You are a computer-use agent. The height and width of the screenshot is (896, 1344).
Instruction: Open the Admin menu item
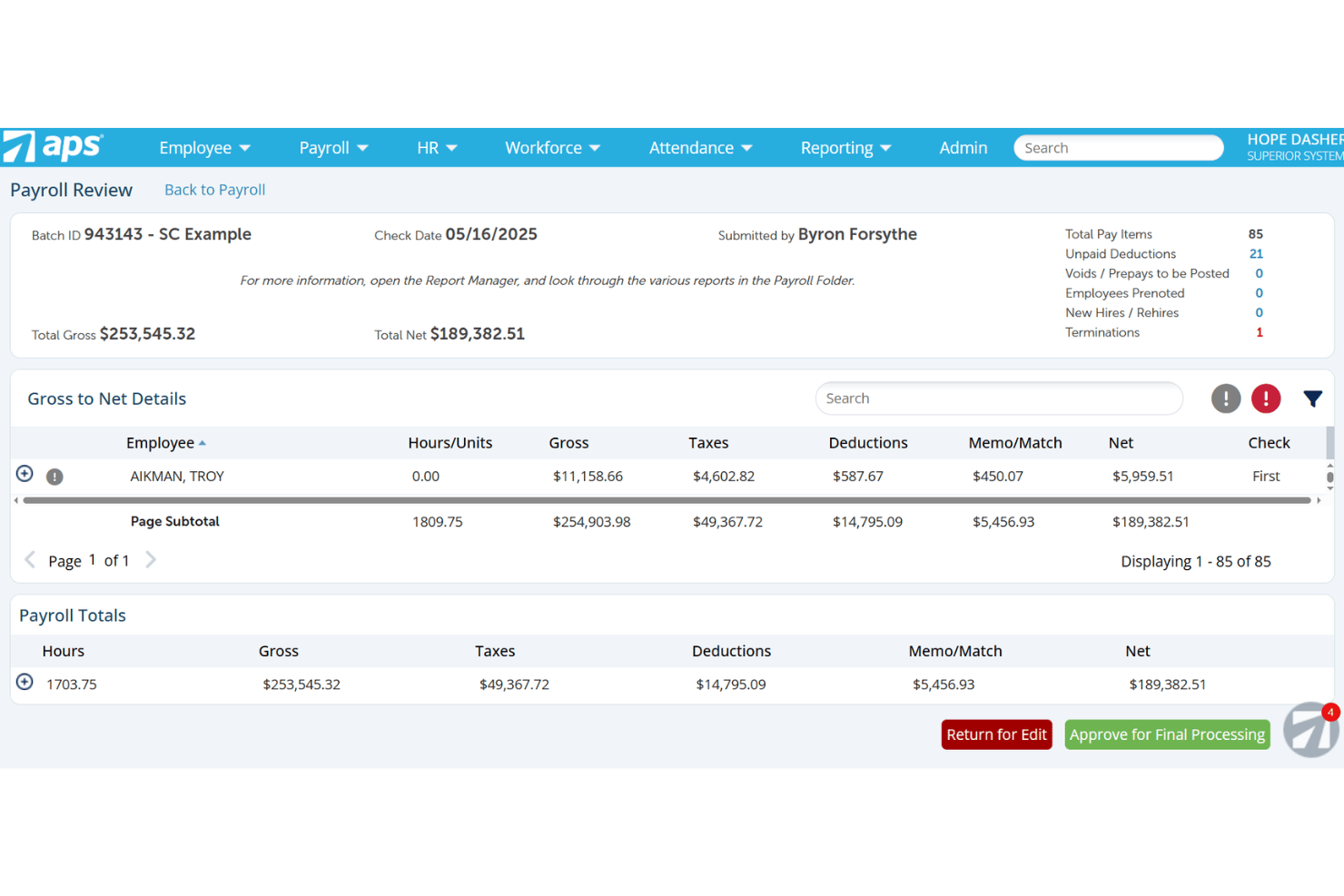pyautogui.click(x=963, y=148)
